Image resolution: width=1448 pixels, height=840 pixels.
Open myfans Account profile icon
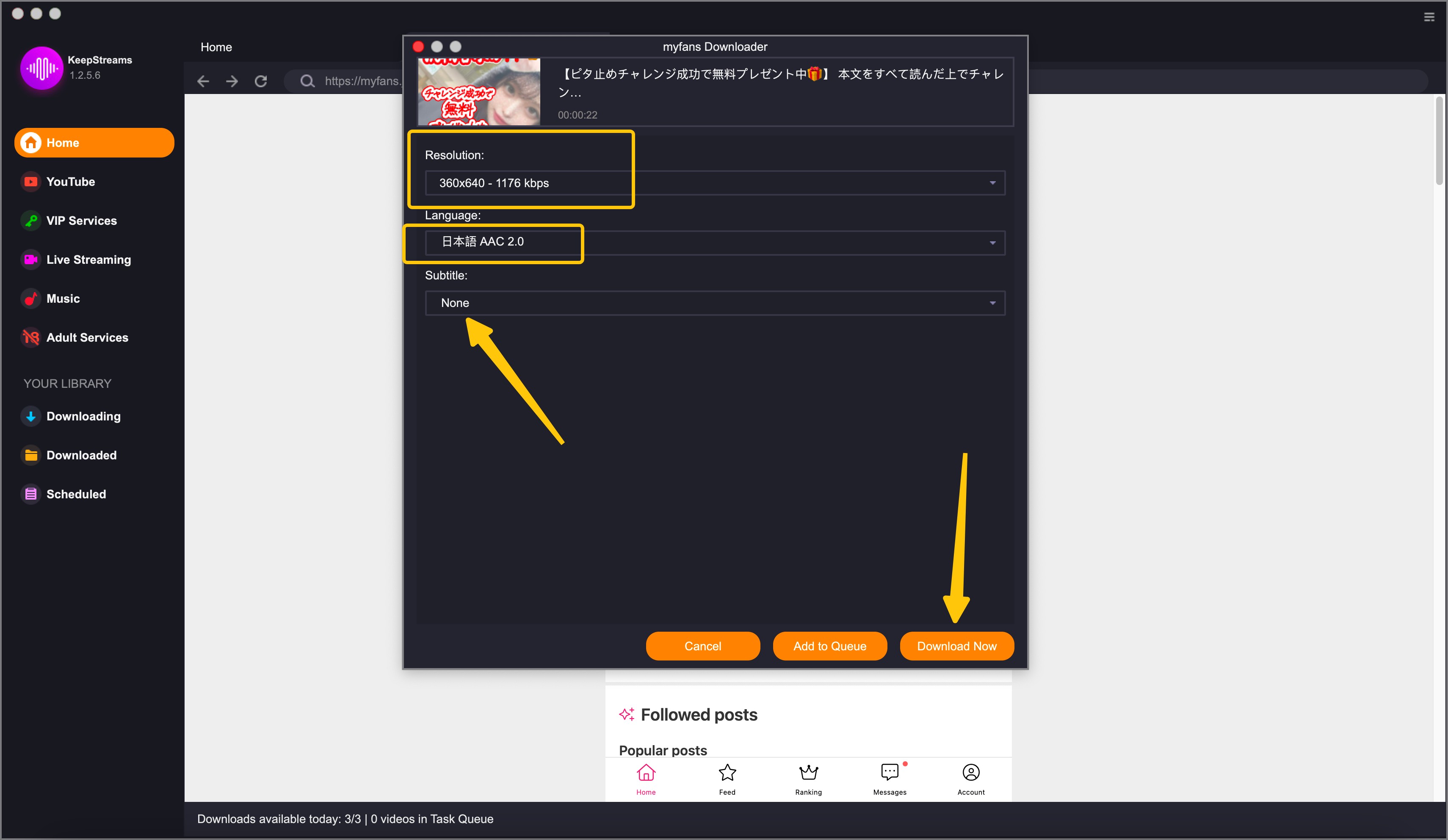(x=971, y=773)
